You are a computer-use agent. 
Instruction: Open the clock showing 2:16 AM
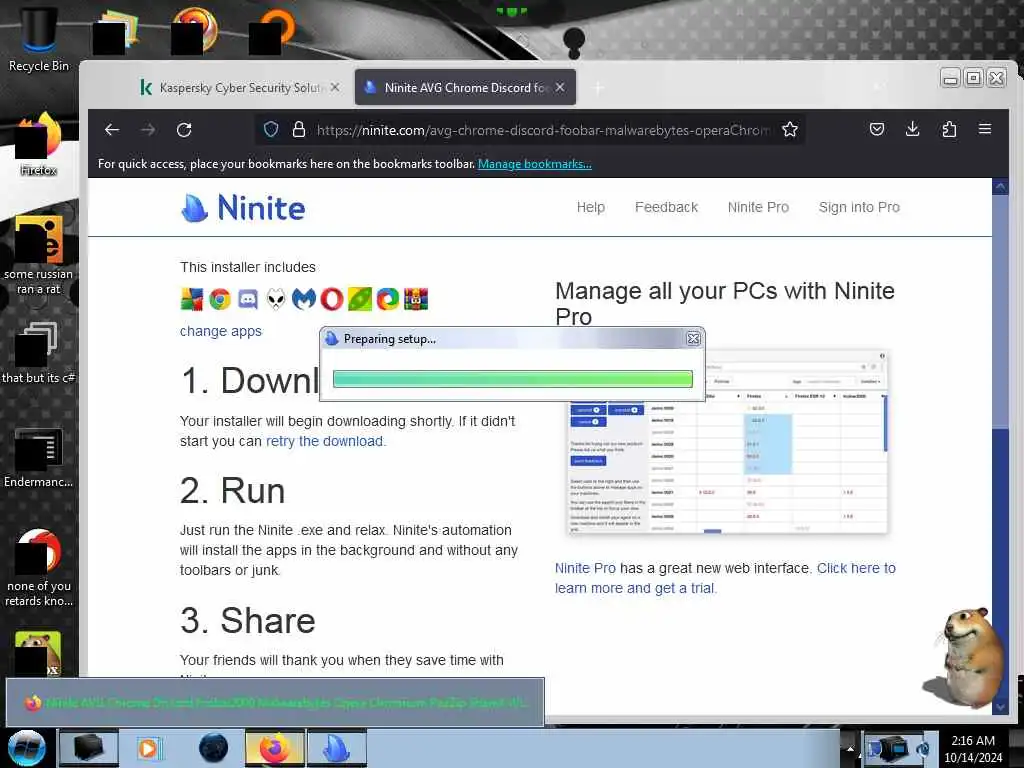[973, 749]
